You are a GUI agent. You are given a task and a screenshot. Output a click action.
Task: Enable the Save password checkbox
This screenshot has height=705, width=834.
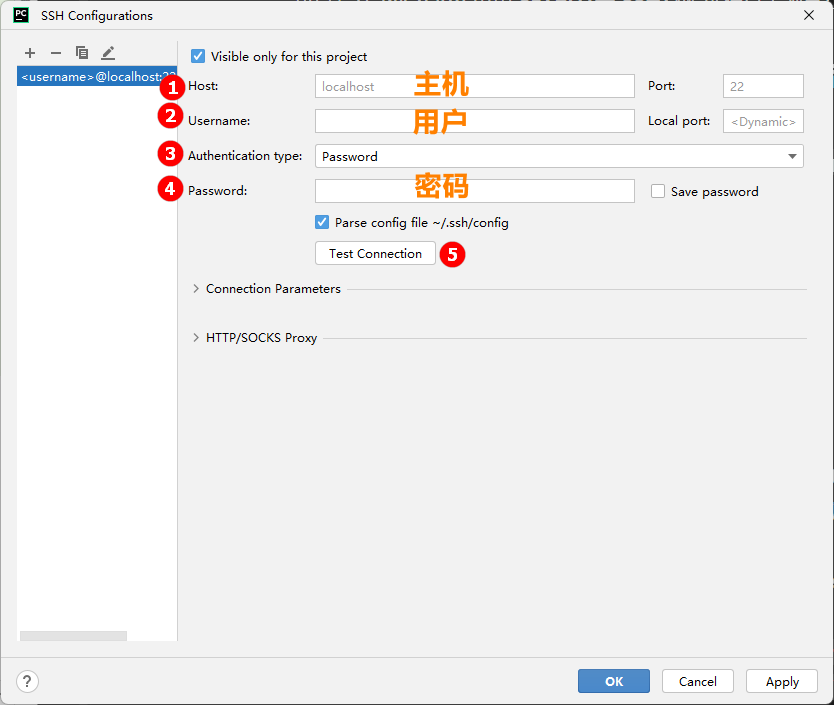[658, 191]
